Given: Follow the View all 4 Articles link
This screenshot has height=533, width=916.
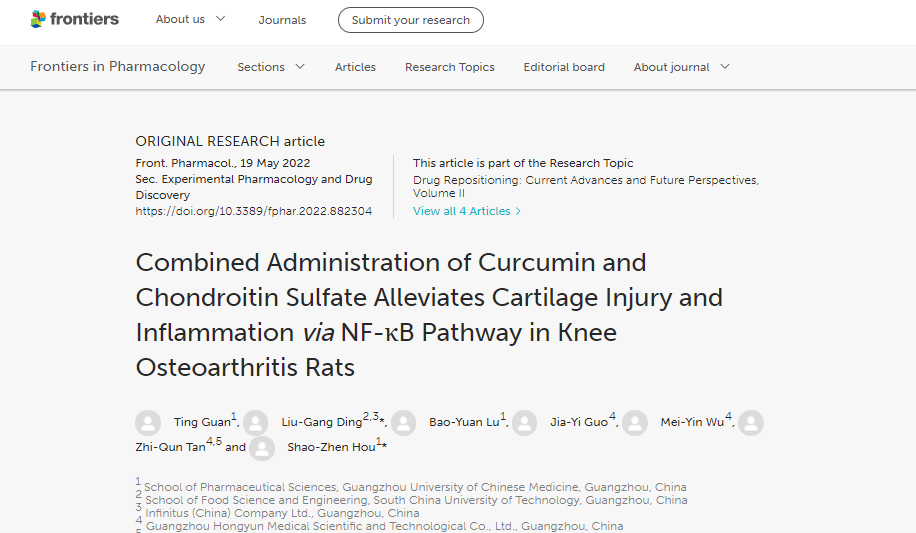Looking at the screenshot, I should [x=467, y=211].
